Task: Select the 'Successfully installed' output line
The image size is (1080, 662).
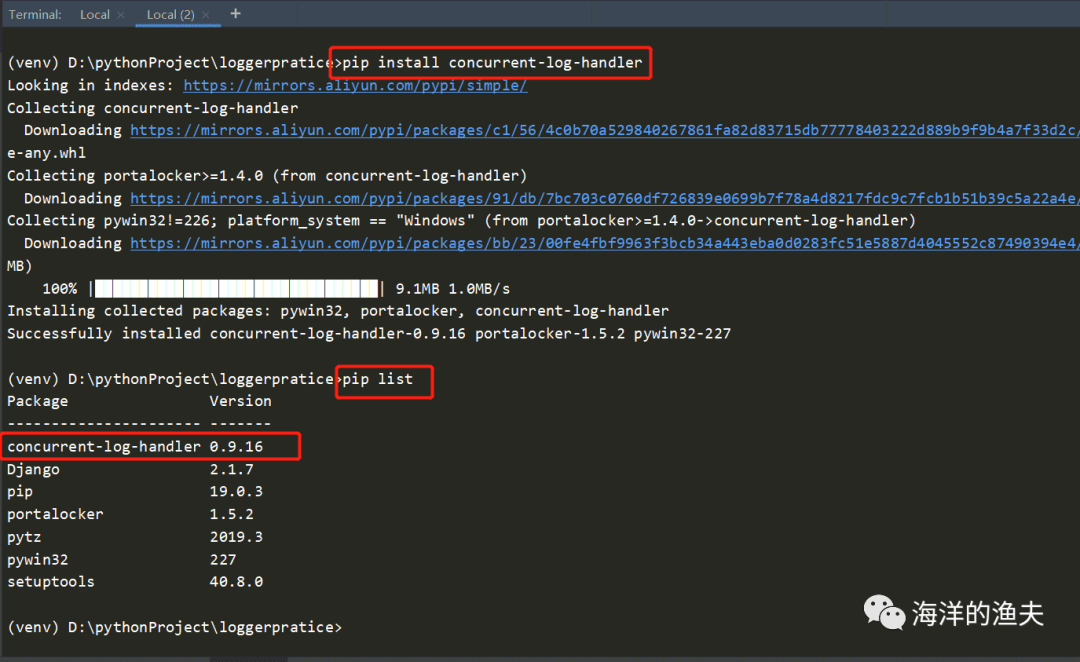Action: click(x=369, y=333)
